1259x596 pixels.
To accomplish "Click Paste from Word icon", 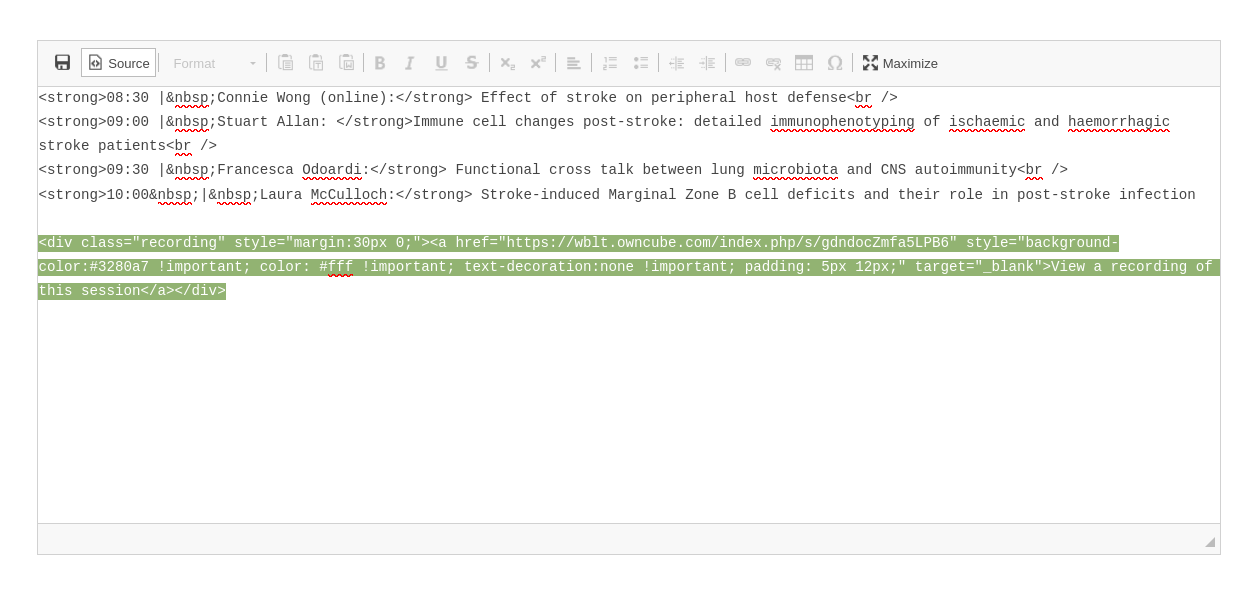I will pyautogui.click(x=347, y=62).
